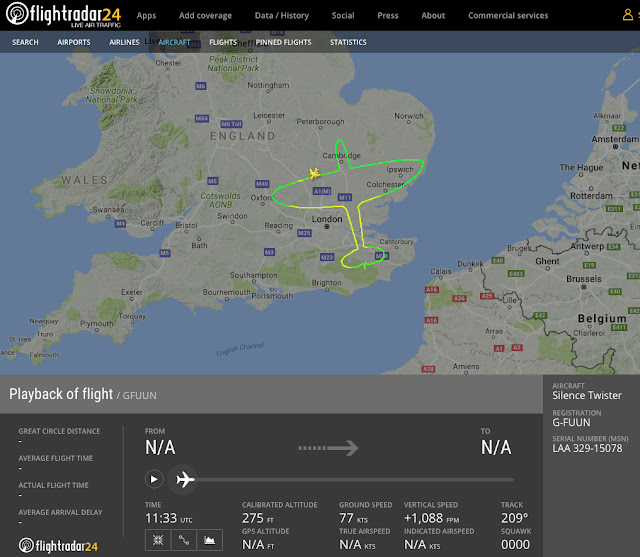Select the AIRLINES tab

coord(124,42)
